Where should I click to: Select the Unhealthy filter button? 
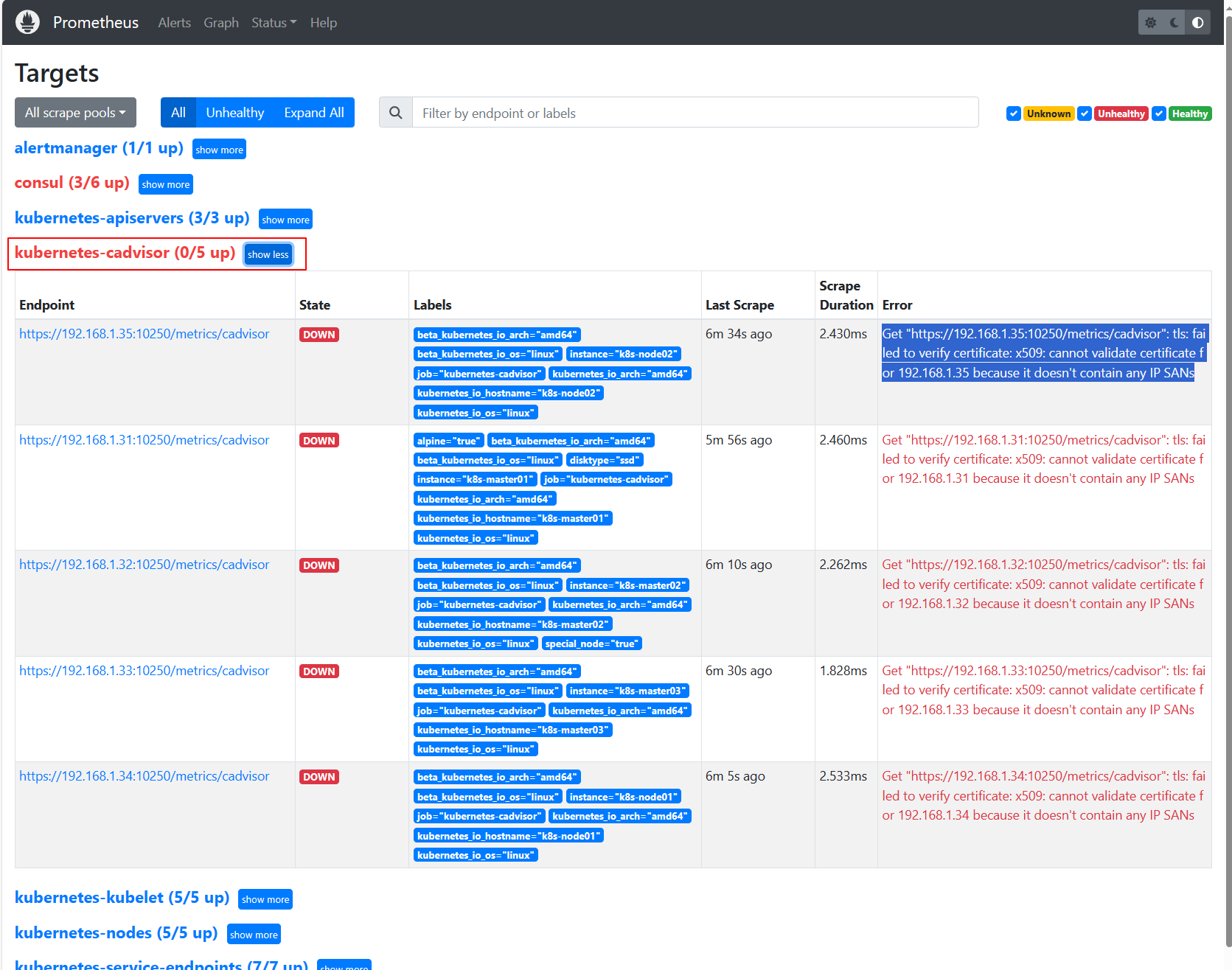click(x=235, y=113)
